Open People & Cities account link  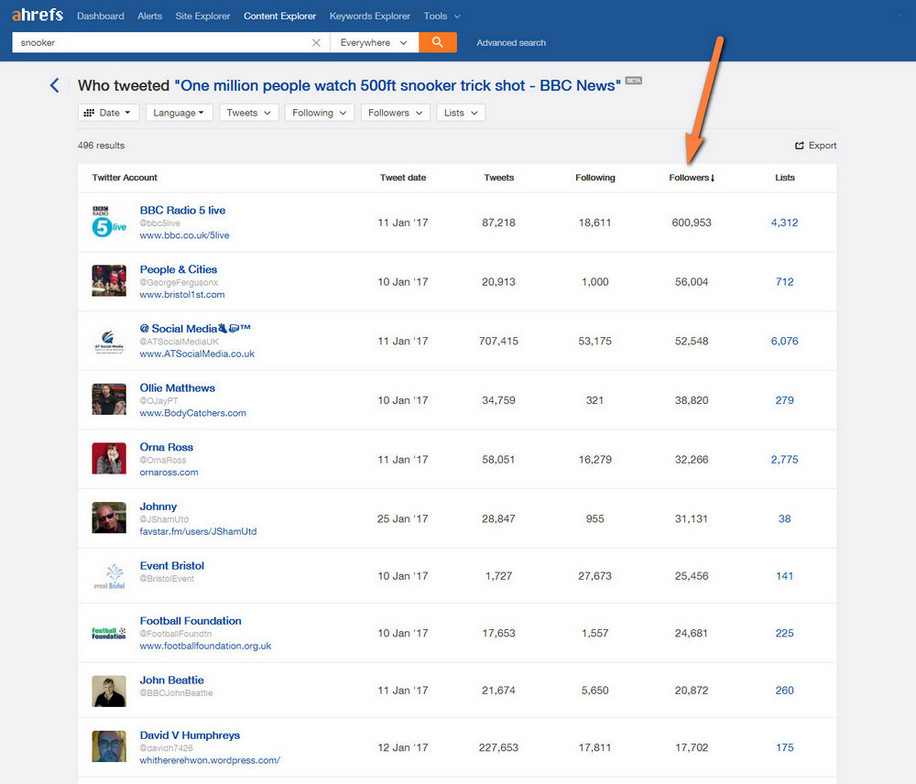pos(178,269)
